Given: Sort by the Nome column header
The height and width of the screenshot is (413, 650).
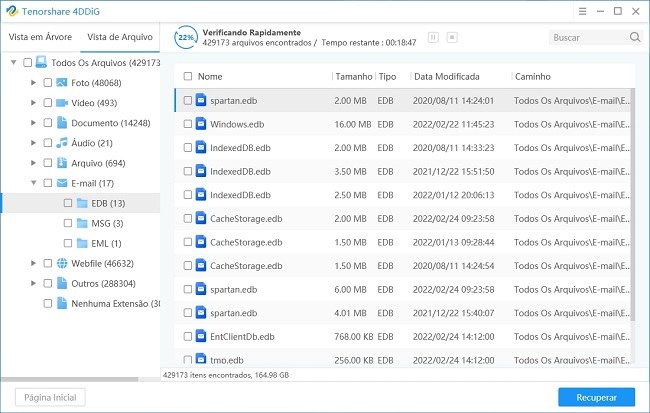Looking at the screenshot, I should pos(210,76).
